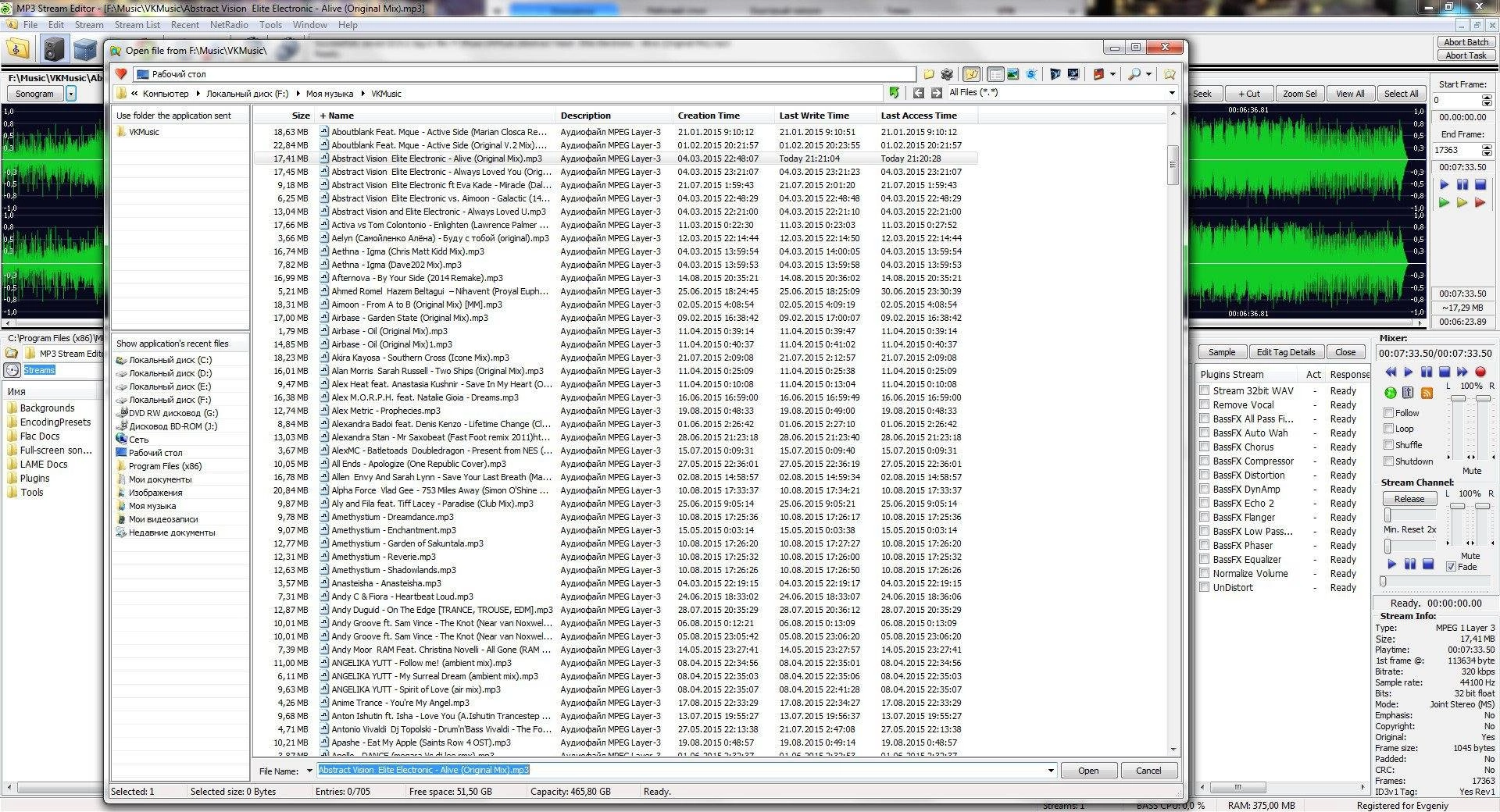Viewport: 1500px width, 812px height.
Task: Enable the Normalize Volume plugin checkbox
Action: pyautogui.click(x=1205, y=573)
